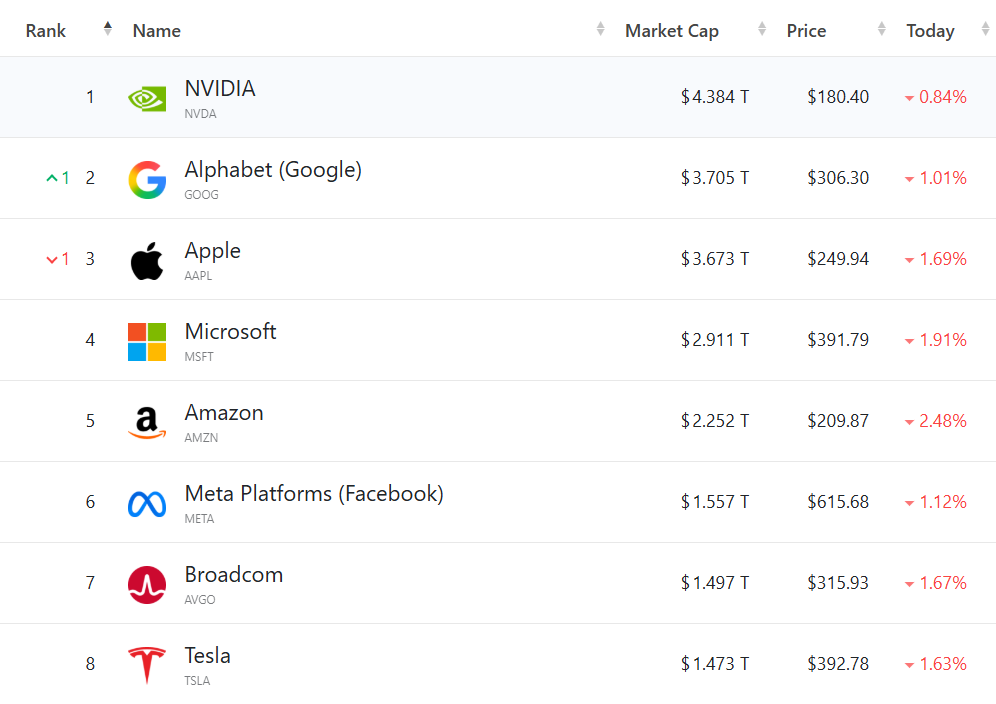The width and height of the screenshot is (996, 704).
Task: Sort by Market Cap arrows
Action: 762,30
